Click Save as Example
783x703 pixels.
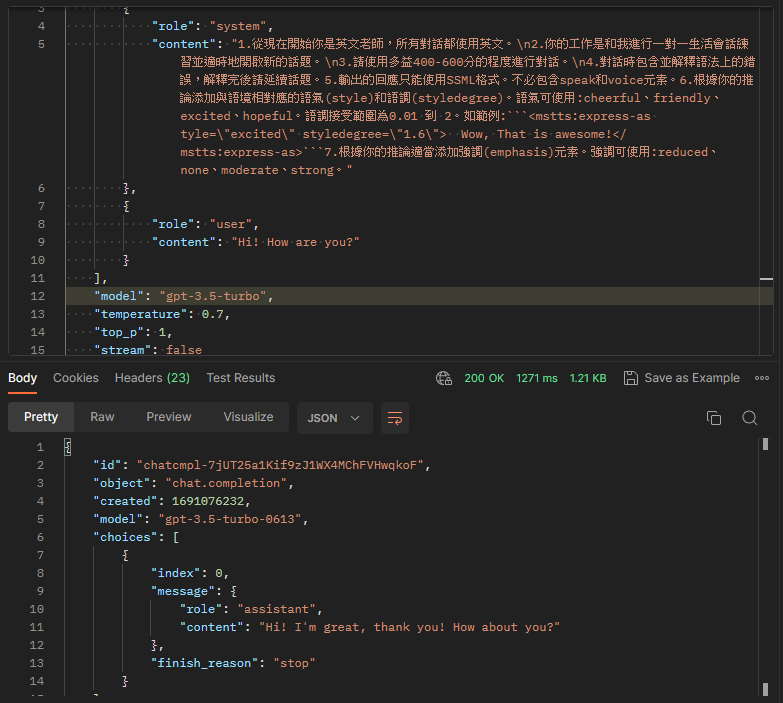click(692, 378)
